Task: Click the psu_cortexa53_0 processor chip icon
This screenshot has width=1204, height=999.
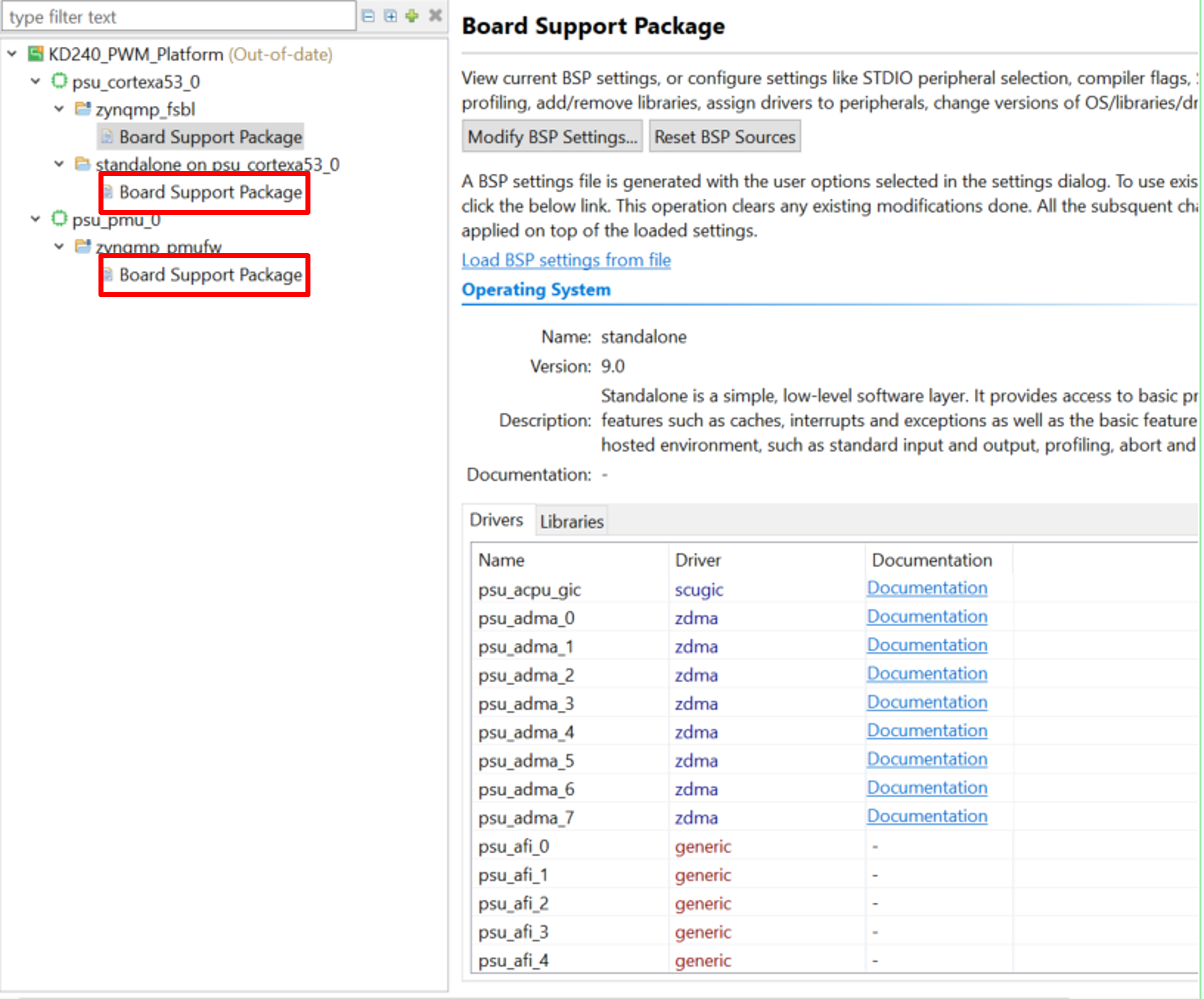Action: click(59, 81)
